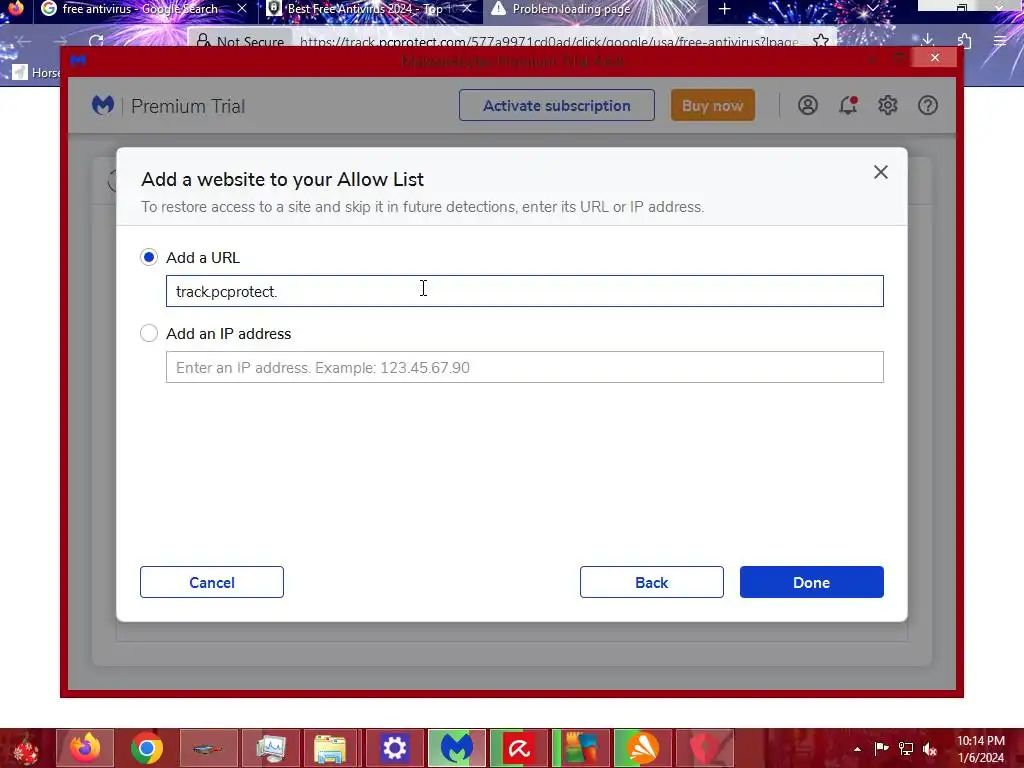Click the Start button ornament icon
Screen dimensions: 1024x768
25,748
